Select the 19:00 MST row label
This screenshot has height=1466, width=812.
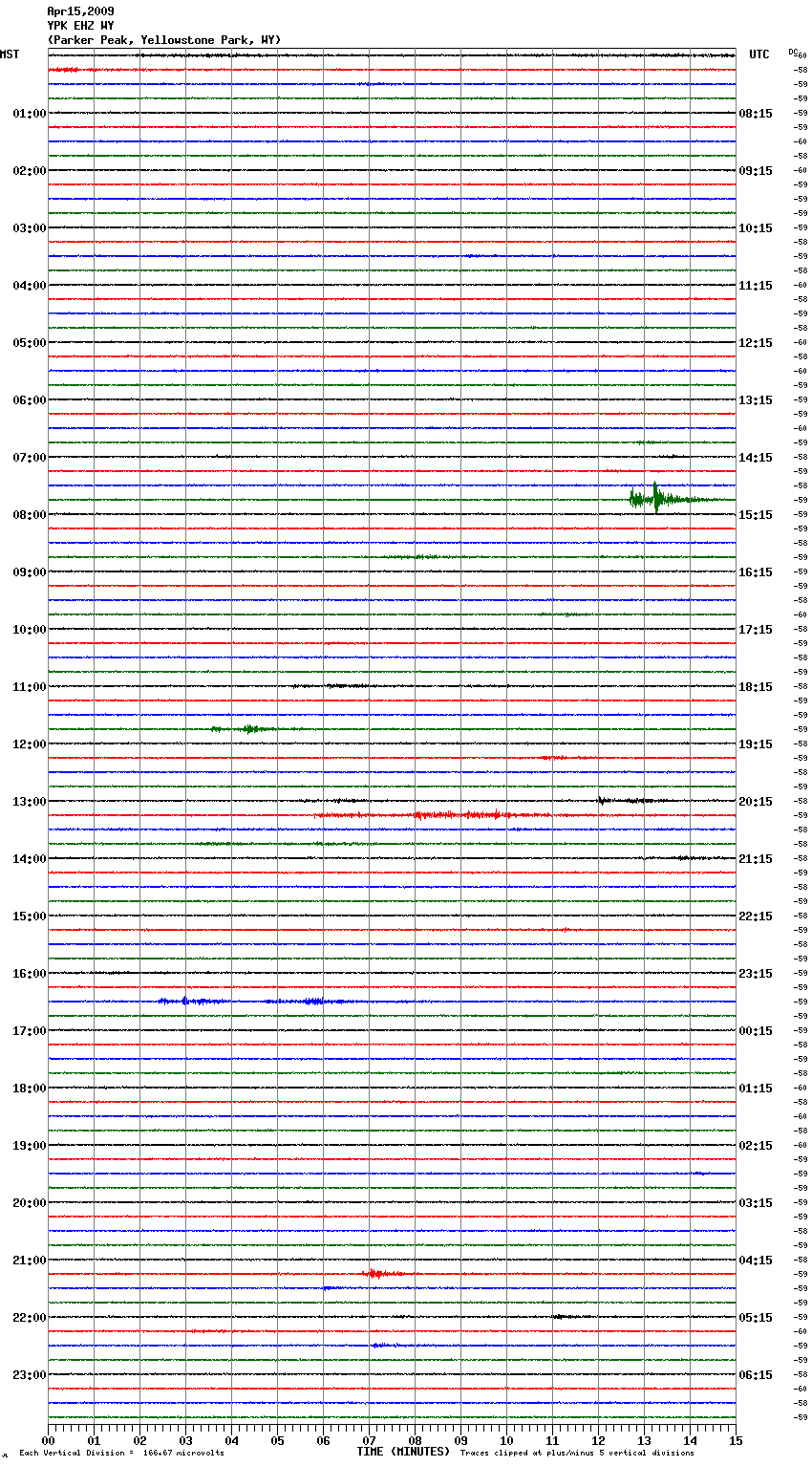pos(30,1146)
